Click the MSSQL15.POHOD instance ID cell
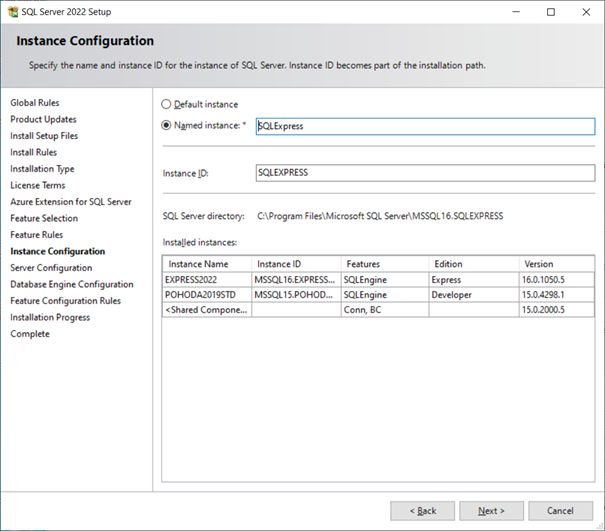The image size is (605, 531). point(296,295)
